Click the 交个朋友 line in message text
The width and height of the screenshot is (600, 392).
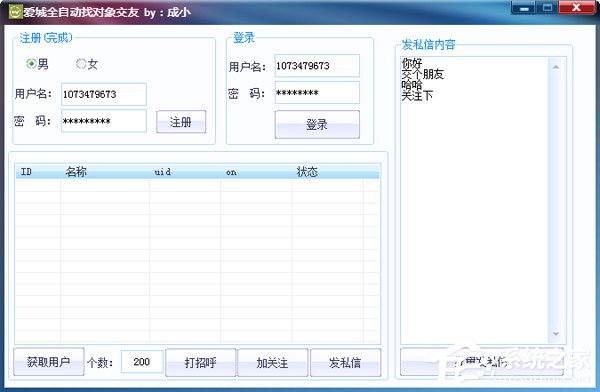[x=422, y=74]
